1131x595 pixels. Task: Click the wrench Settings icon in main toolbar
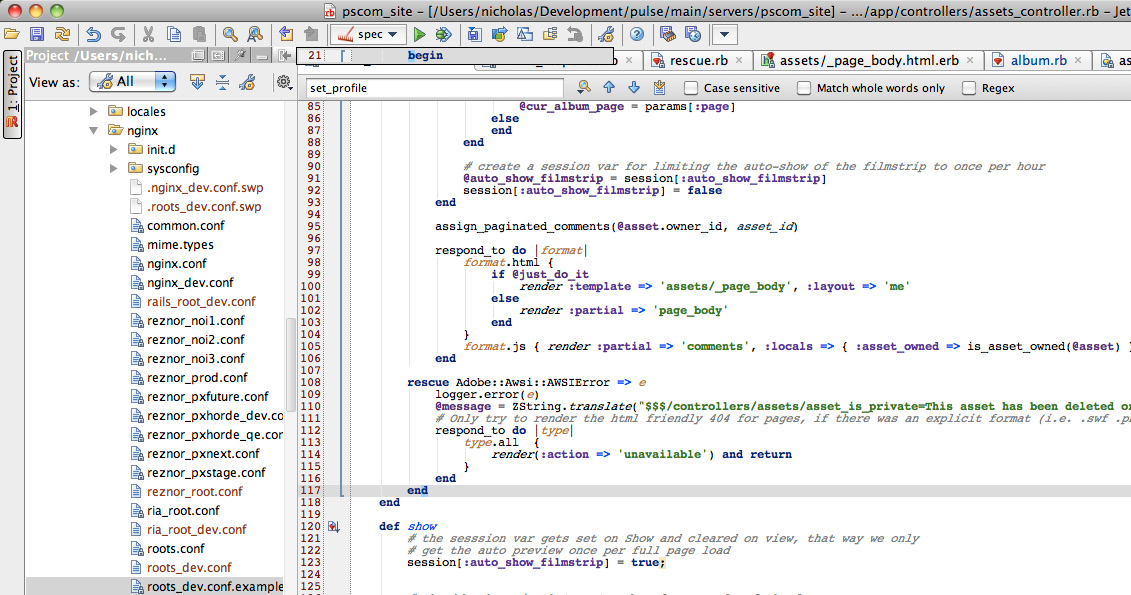click(607, 34)
